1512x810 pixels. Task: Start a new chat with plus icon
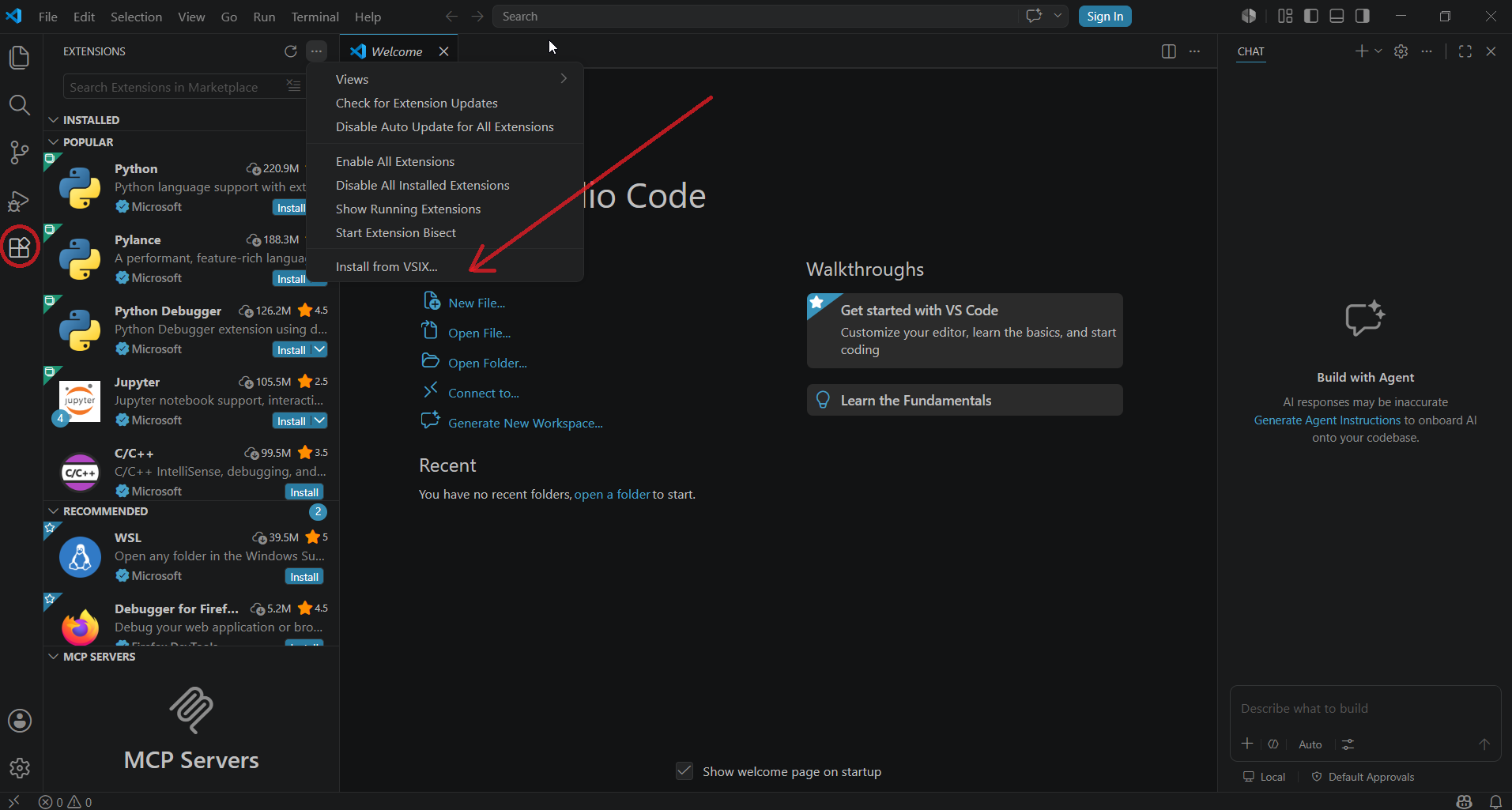point(1361,51)
